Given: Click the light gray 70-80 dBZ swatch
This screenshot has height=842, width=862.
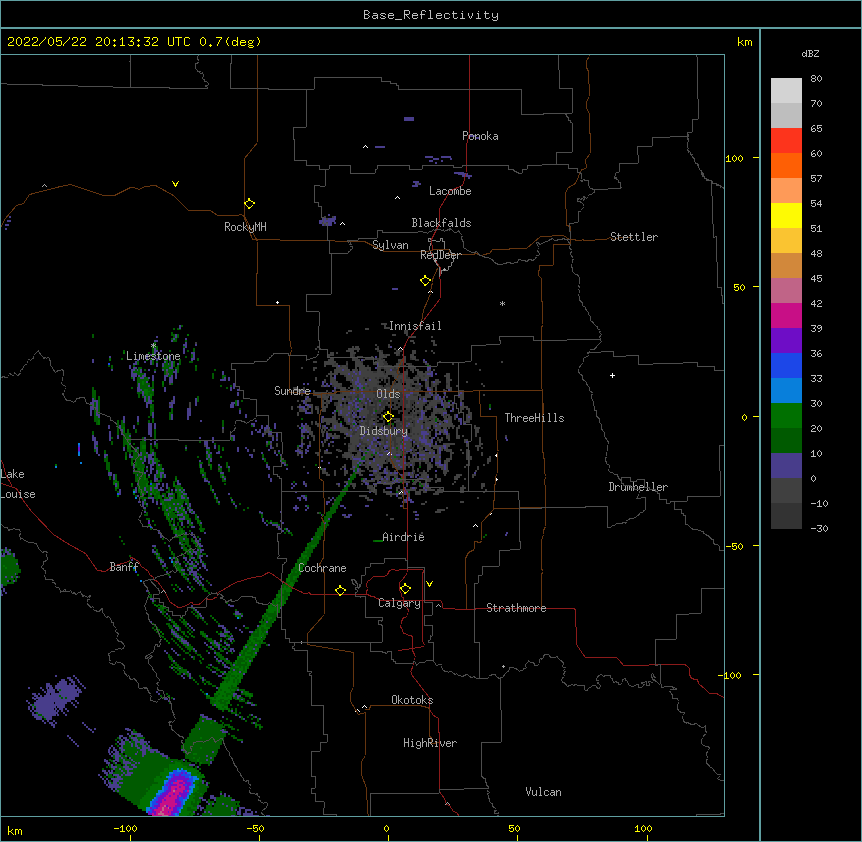Looking at the screenshot, I should click(x=786, y=91).
